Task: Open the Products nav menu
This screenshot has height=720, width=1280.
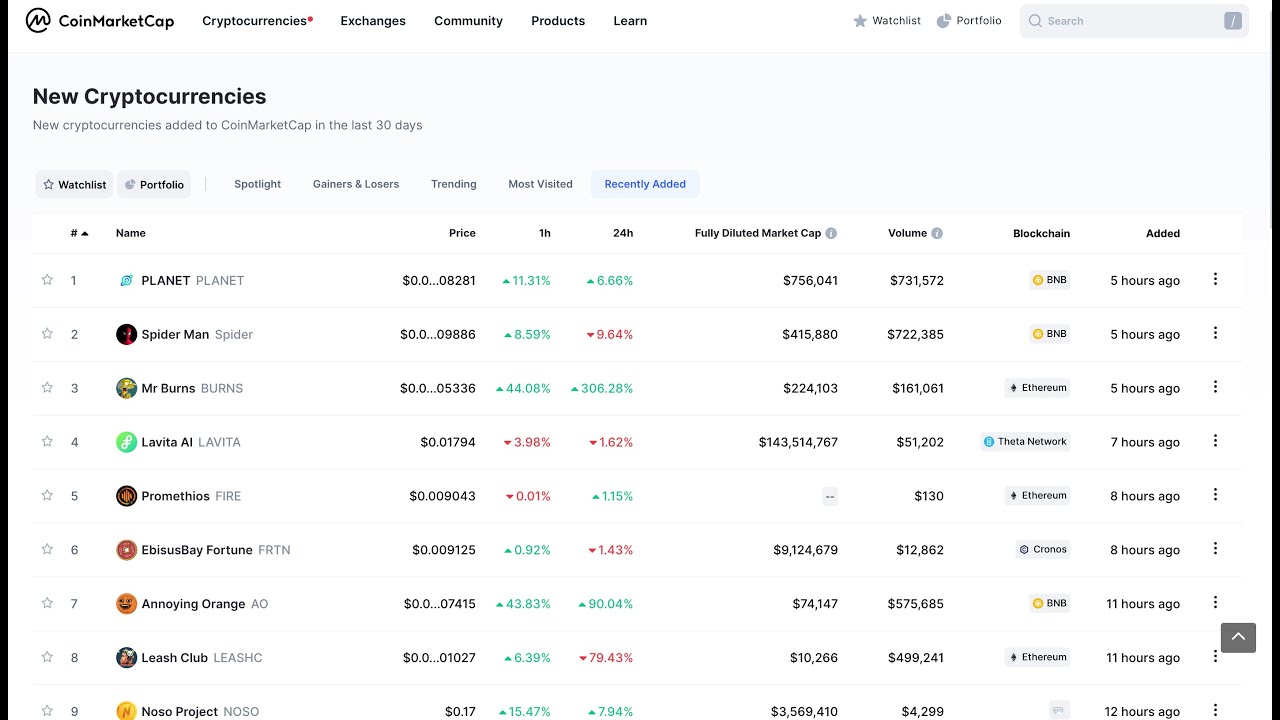Action: [x=558, y=21]
